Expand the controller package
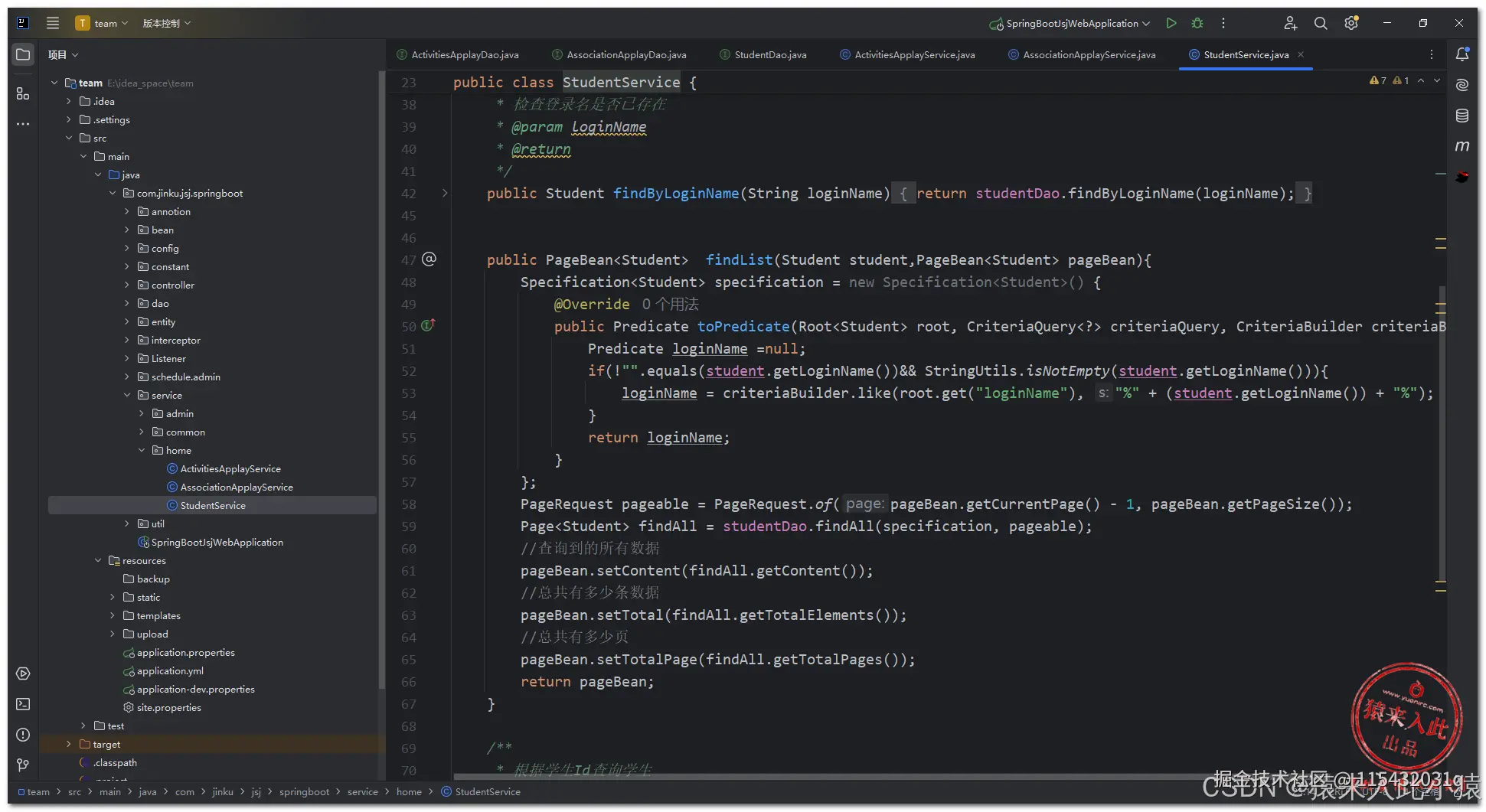The height and width of the screenshot is (812, 1486). click(x=127, y=285)
